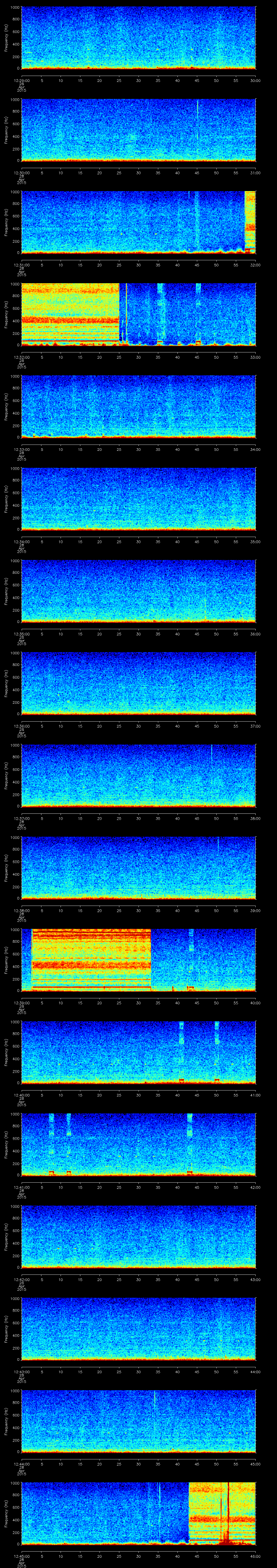Screen dimensions: 277x1568
Task: Select the spectrogram panel starting at 12:34:00
Action: (x=138, y=499)
